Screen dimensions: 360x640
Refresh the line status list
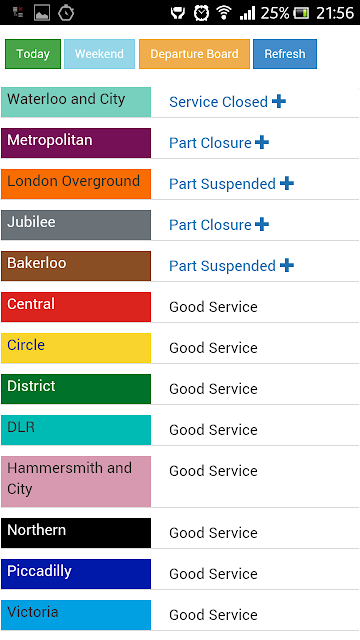pos(285,54)
